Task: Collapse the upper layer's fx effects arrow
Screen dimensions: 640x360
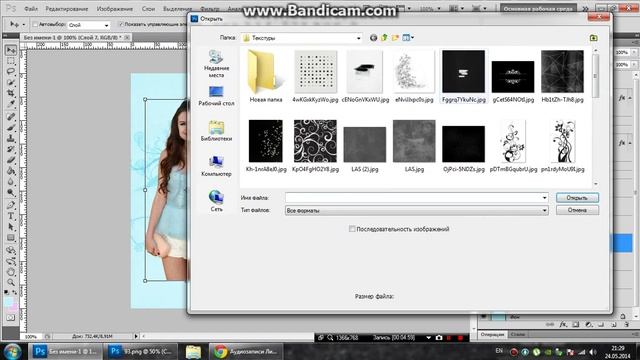Action: tap(630, 98)
